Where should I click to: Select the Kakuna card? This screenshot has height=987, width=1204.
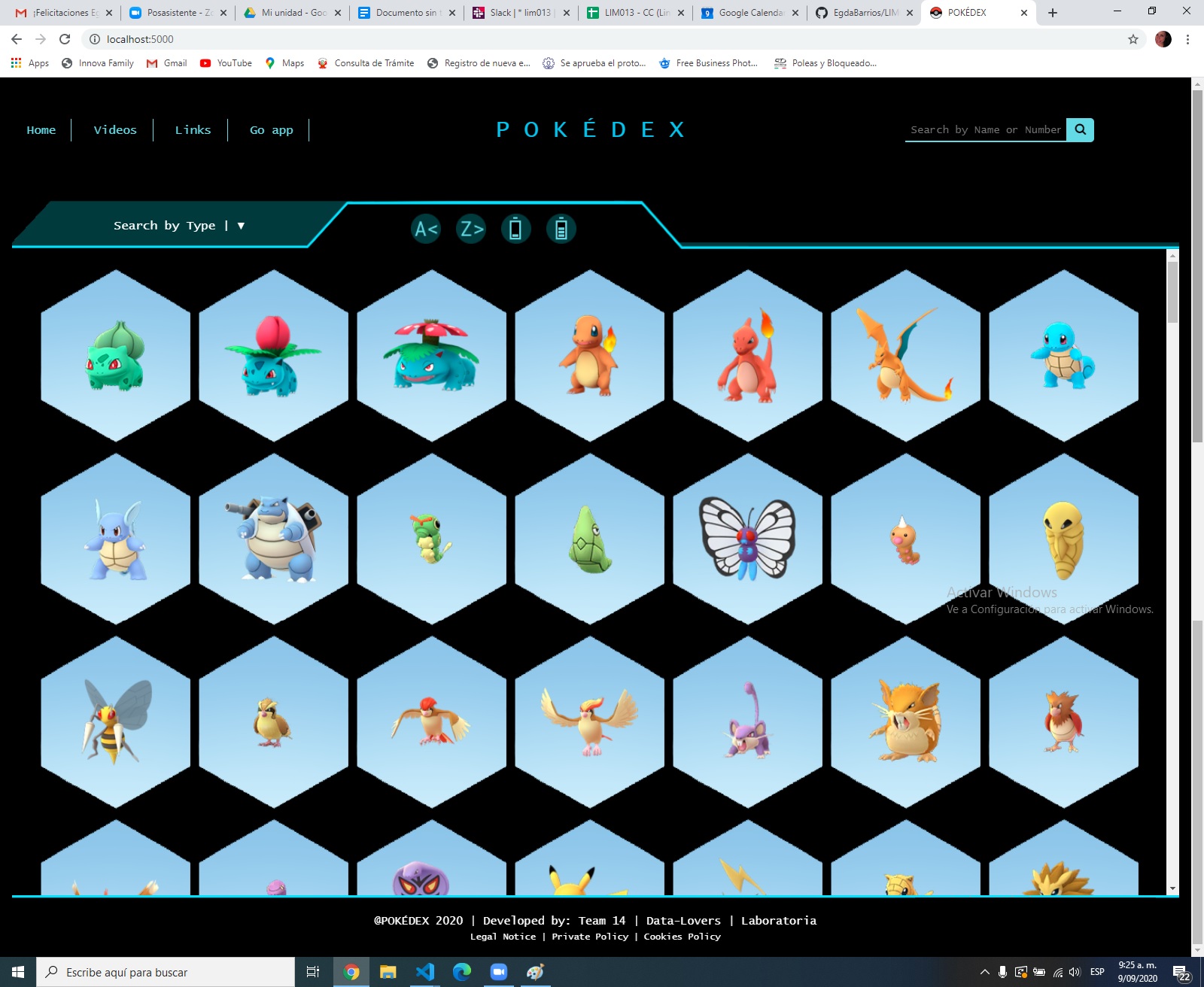pos(1064,539)
